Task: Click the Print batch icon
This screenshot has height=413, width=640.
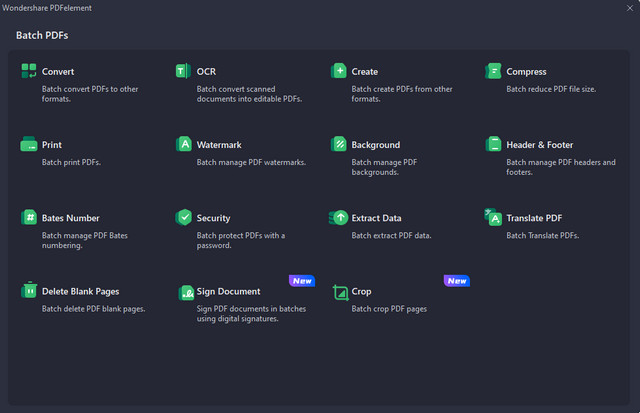Action: [29, 144]
